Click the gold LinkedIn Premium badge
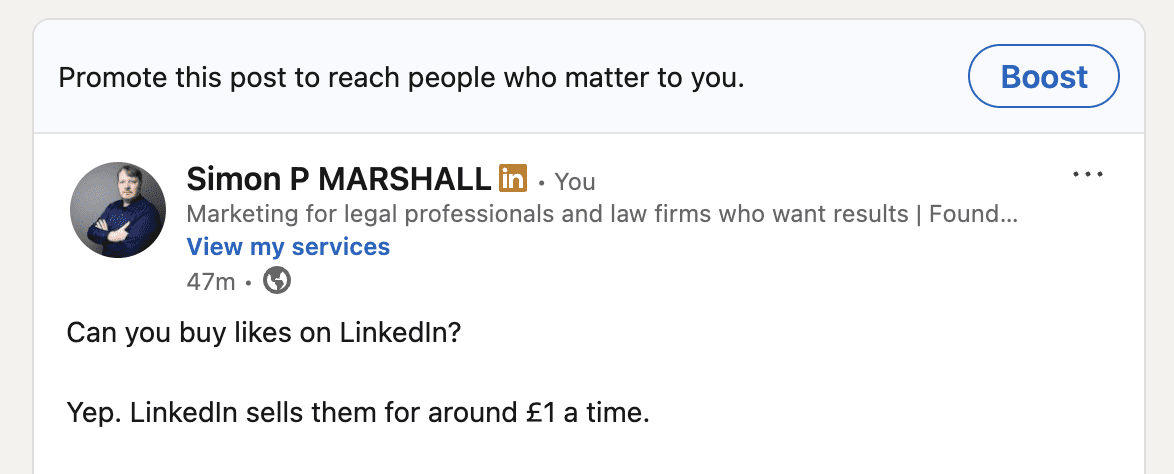The height and width of the screenshot is (474, 1174). click(512, 179)
